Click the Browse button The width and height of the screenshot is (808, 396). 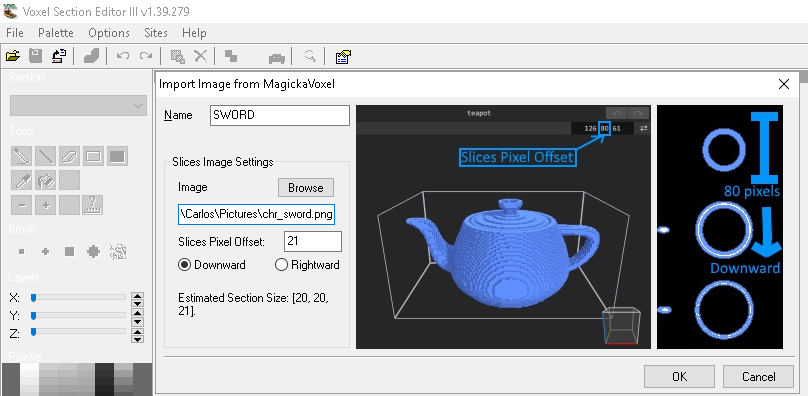(306, 188)
